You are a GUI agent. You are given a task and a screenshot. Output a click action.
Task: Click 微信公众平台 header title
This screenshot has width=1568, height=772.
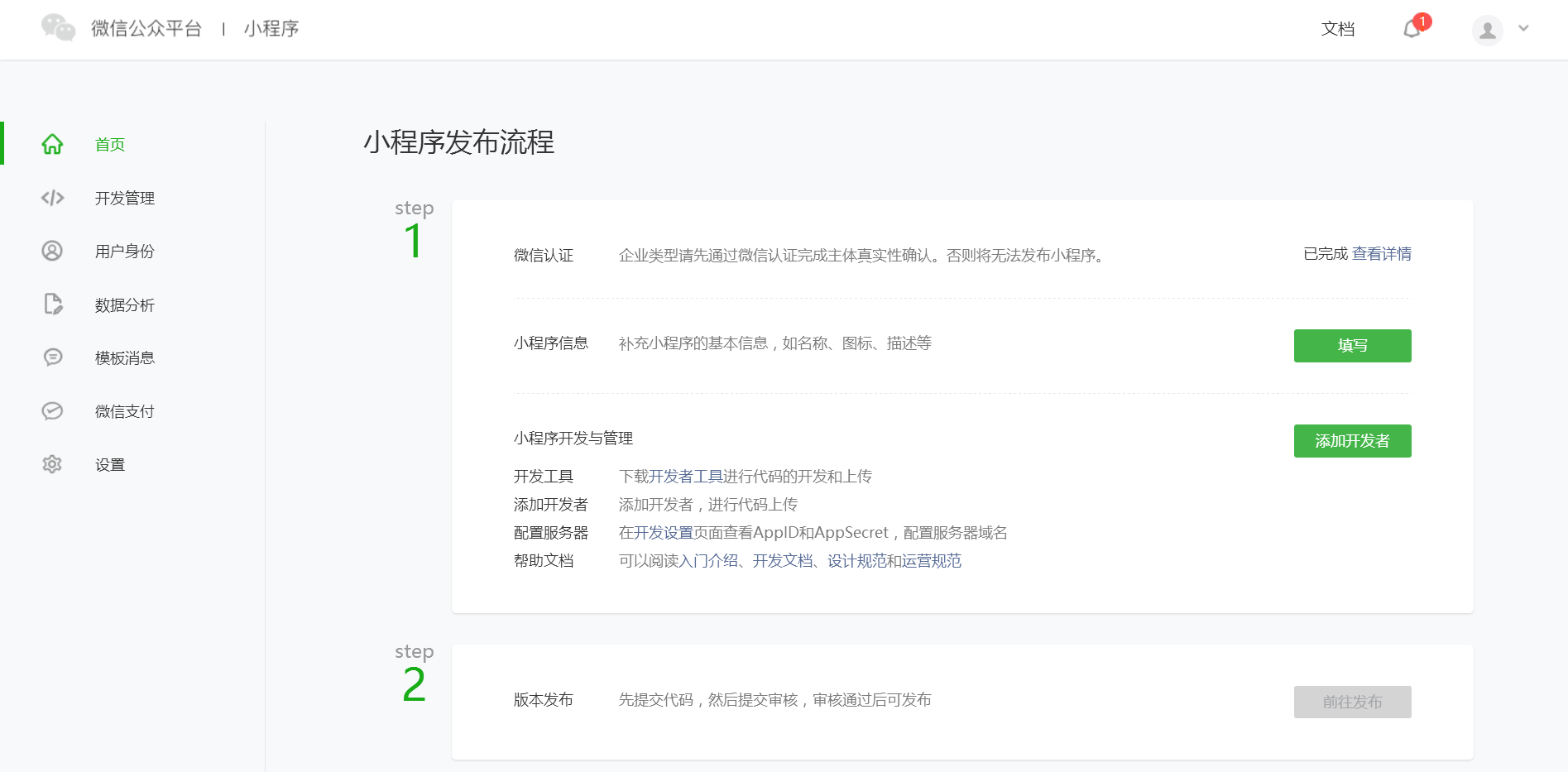click(146, 29)
